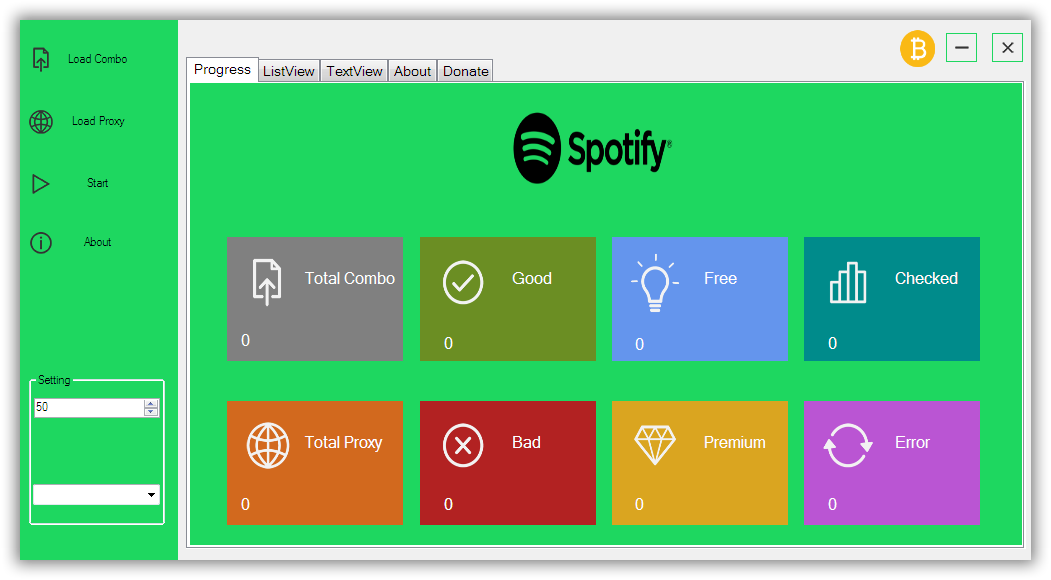Viewport: 1051px width, 580px height.
Task: Click the Load Combo label
Action: click(98, 59)
